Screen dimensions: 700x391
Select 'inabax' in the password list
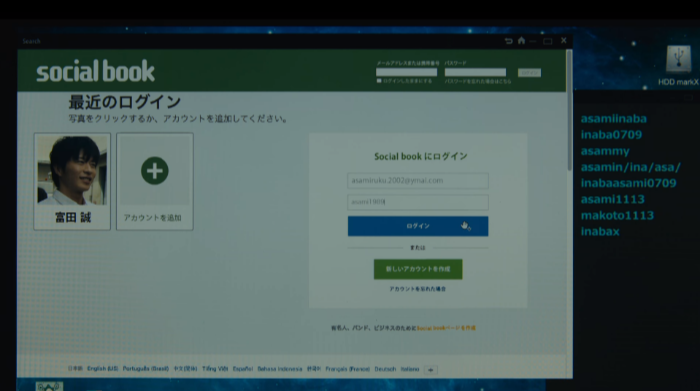pos(600,232)
